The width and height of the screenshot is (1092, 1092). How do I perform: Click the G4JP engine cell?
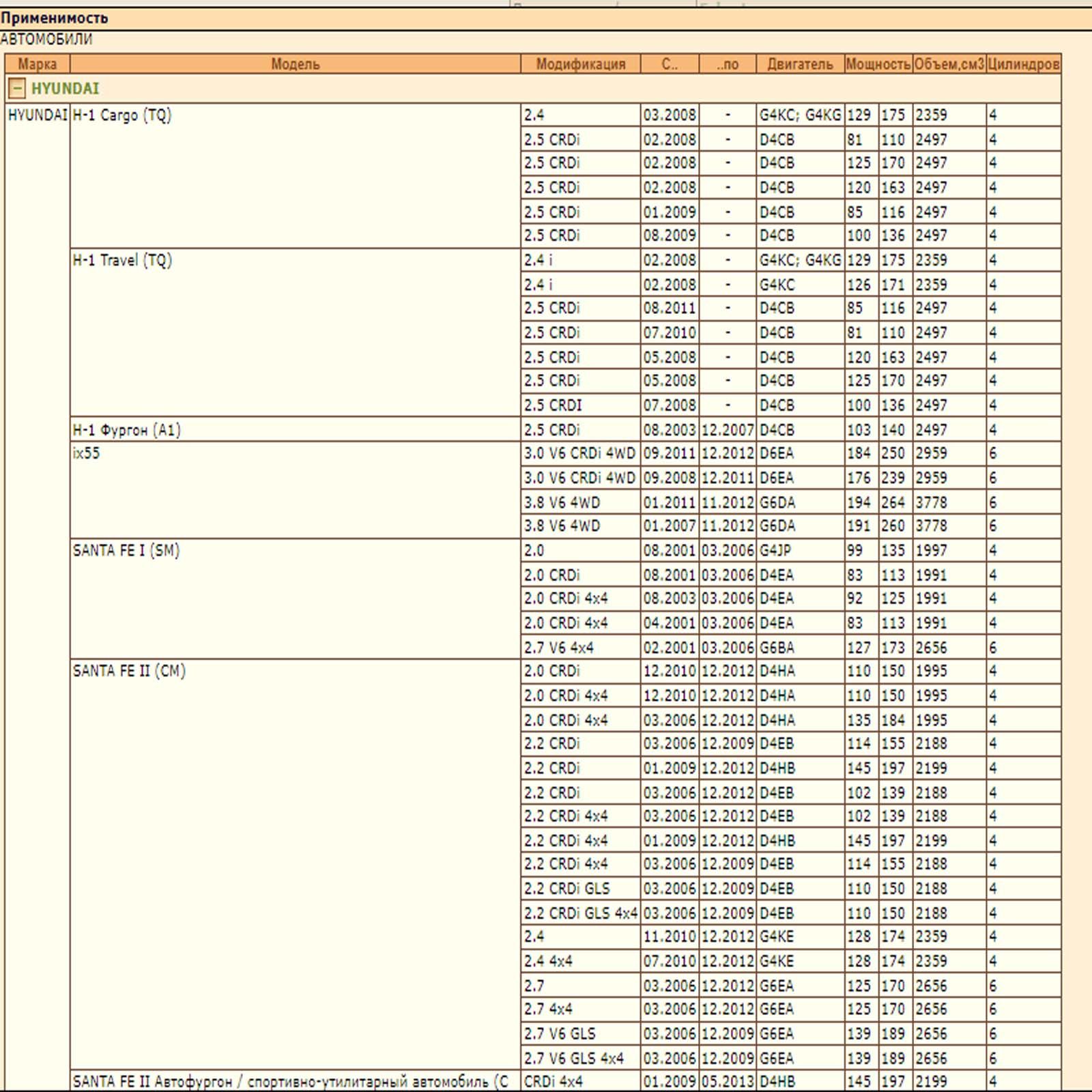775,551
